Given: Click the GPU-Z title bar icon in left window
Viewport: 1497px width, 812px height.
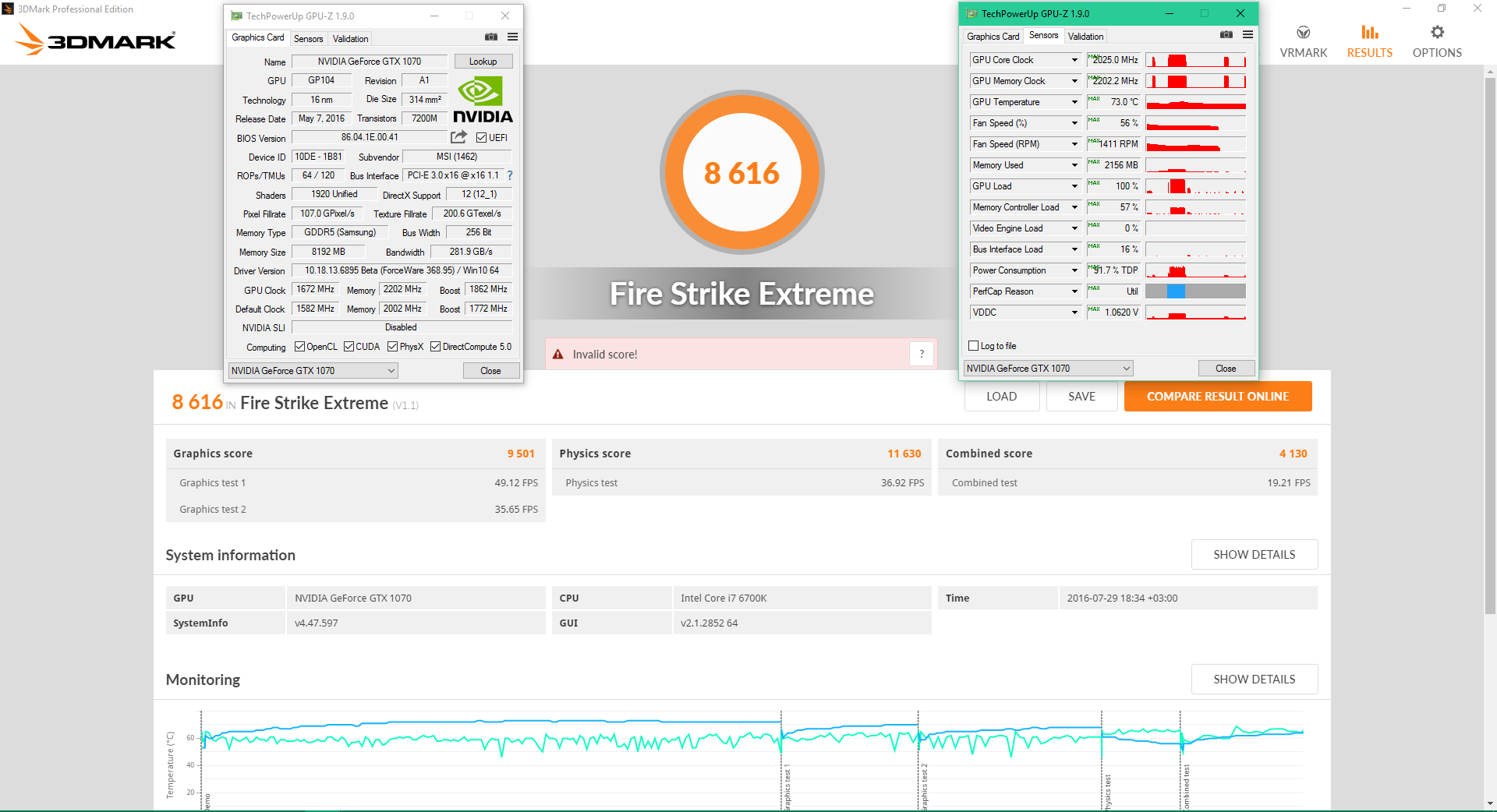Looking at the screenshot, I should coord(236,16).
